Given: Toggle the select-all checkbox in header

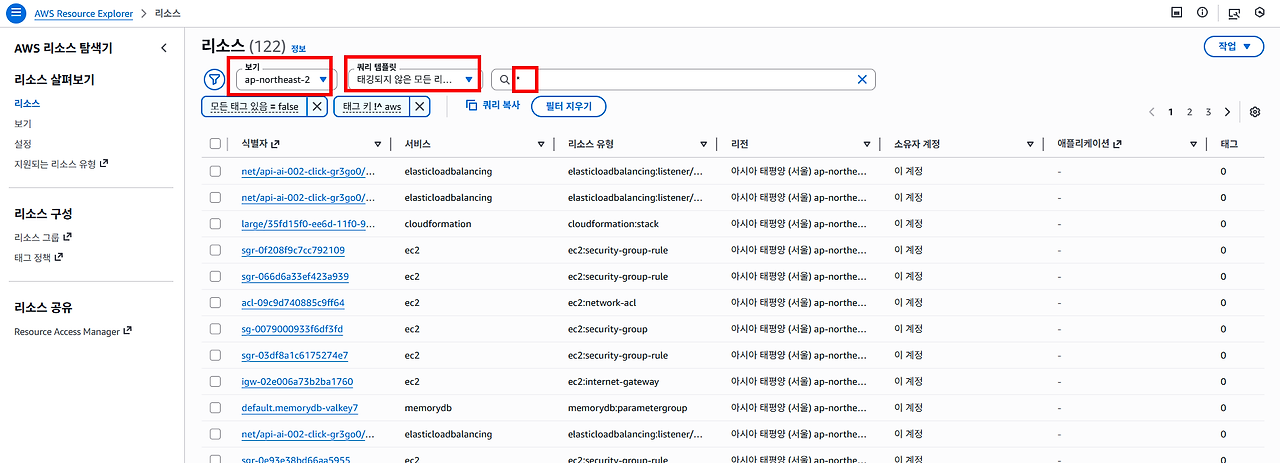Looking at the screenshot, I should (216, 144).
